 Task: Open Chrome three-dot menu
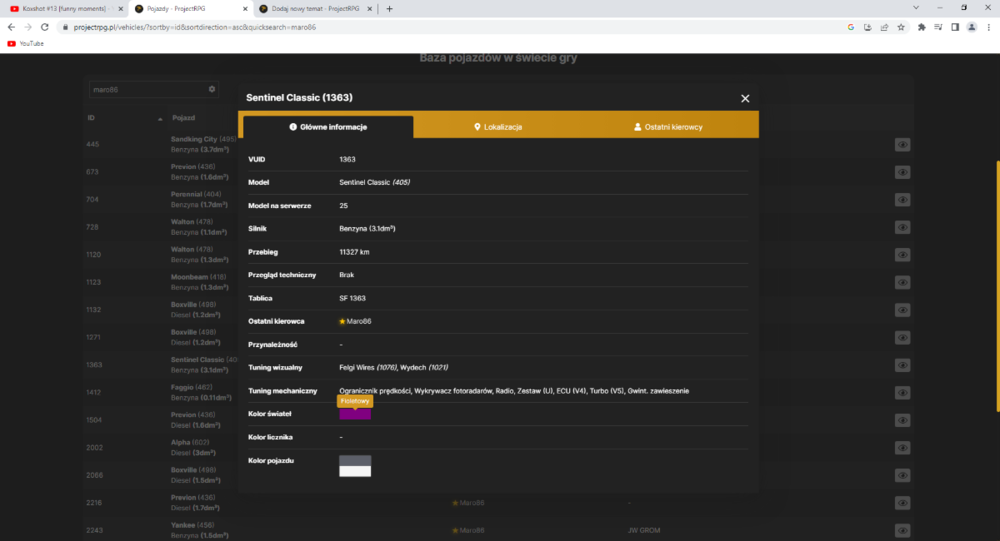(989, 27)
